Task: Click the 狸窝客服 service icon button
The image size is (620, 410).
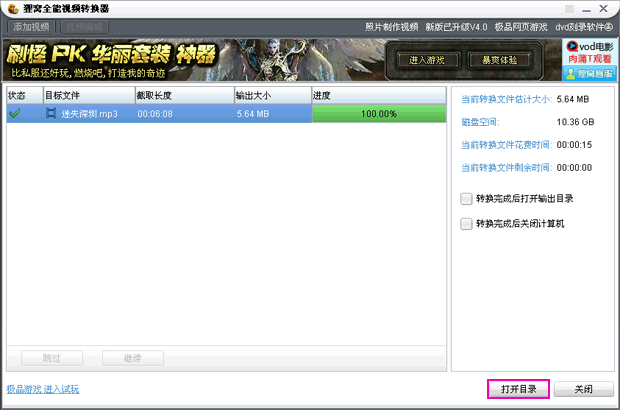Action: point(589,74)
